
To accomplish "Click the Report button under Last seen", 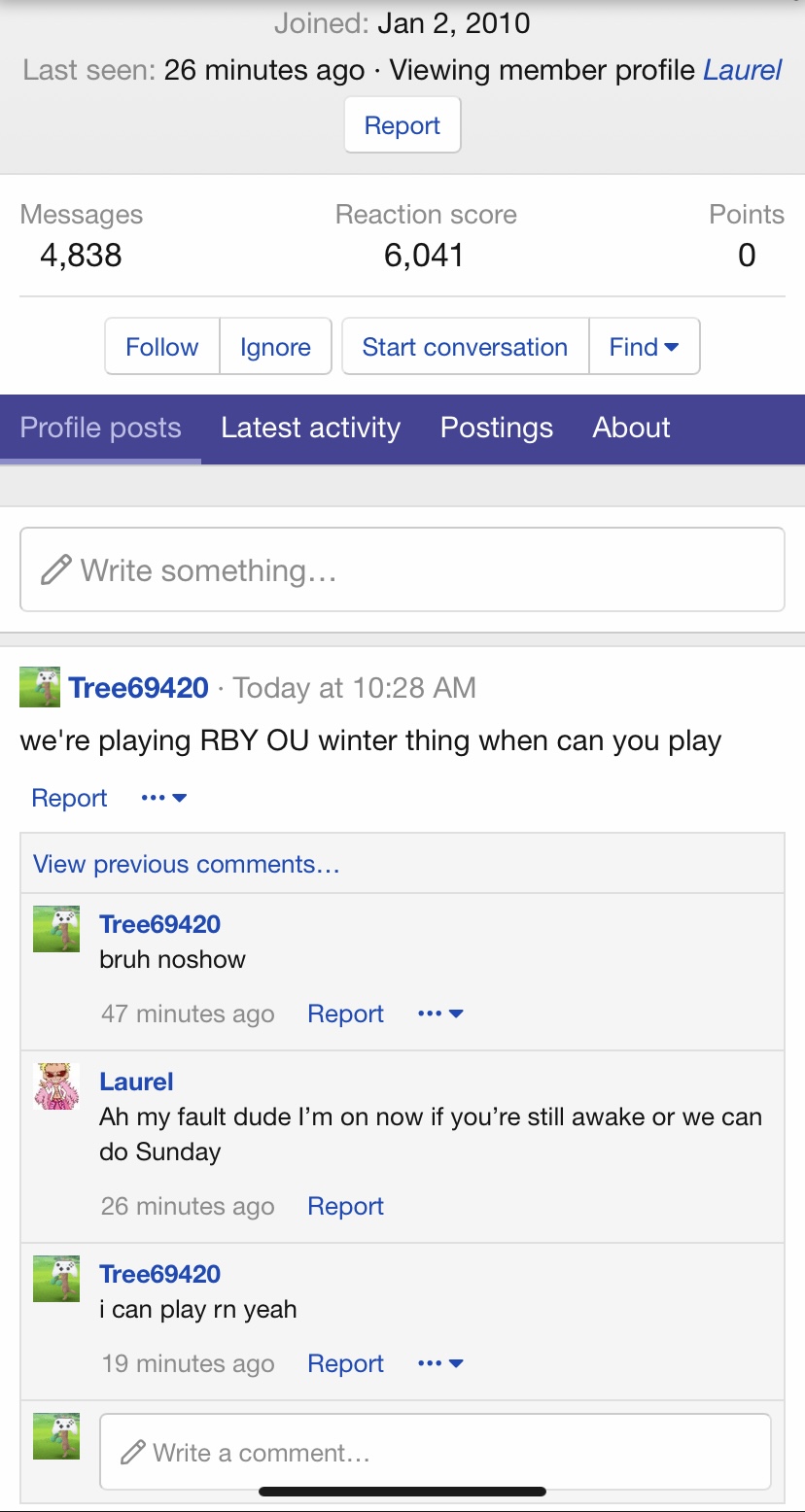I will pos(402,125).
